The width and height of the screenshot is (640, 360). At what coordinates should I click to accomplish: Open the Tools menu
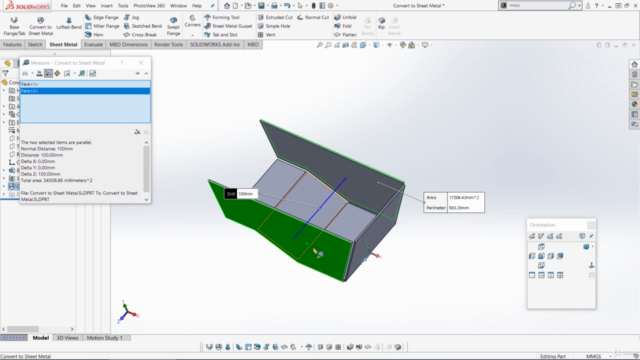123,6
